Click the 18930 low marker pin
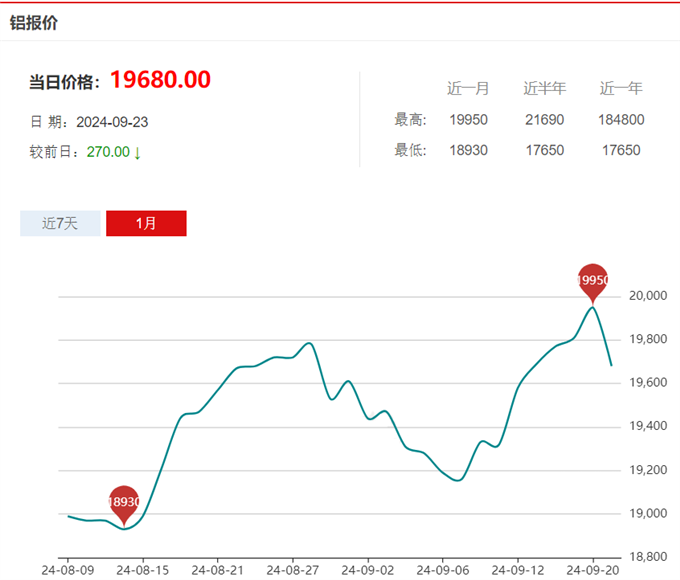680x580 pixels. (124, 502)
